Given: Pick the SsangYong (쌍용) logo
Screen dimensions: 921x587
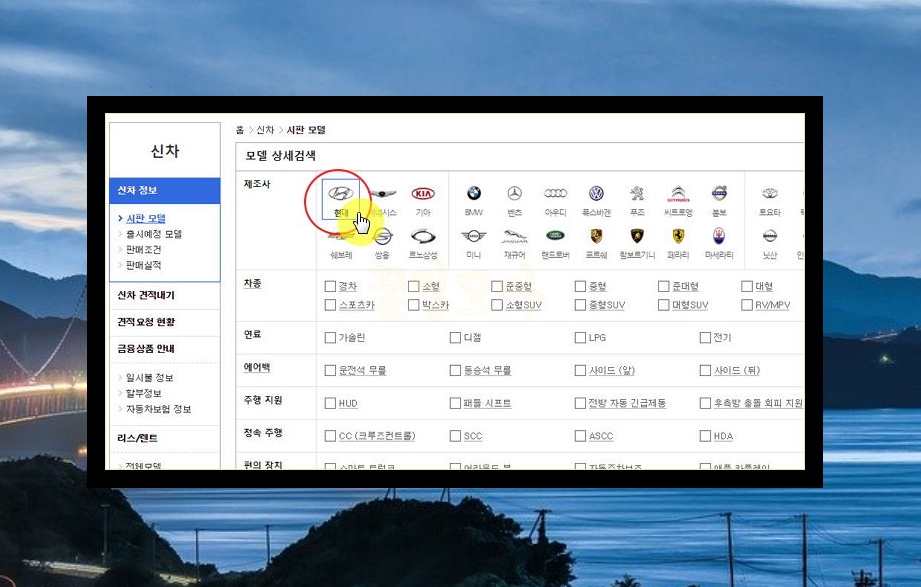Looking at the screenshot, I should click(382, 236).
